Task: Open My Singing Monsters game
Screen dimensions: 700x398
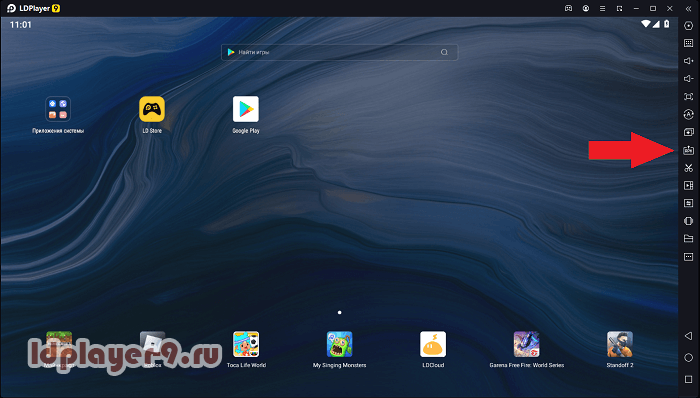Action: pos(339,344)
